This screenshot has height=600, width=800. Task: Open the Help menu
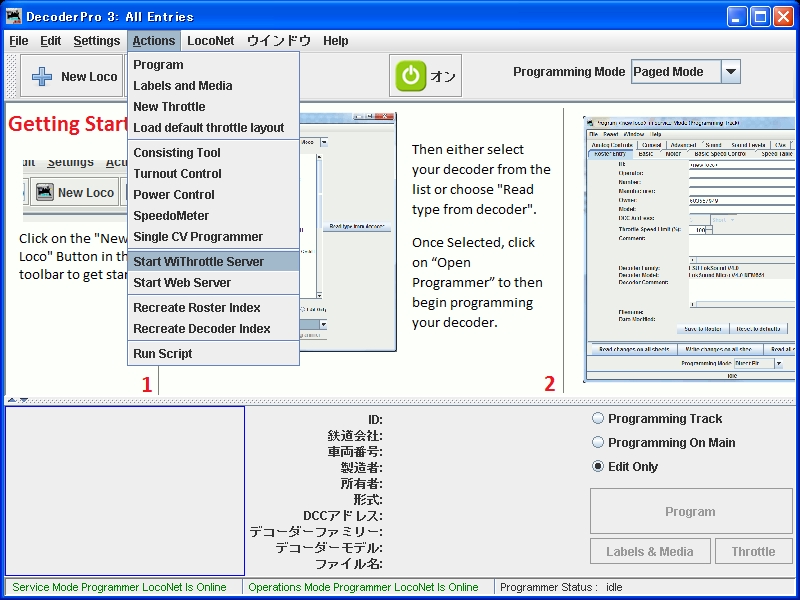pos(336,41)
